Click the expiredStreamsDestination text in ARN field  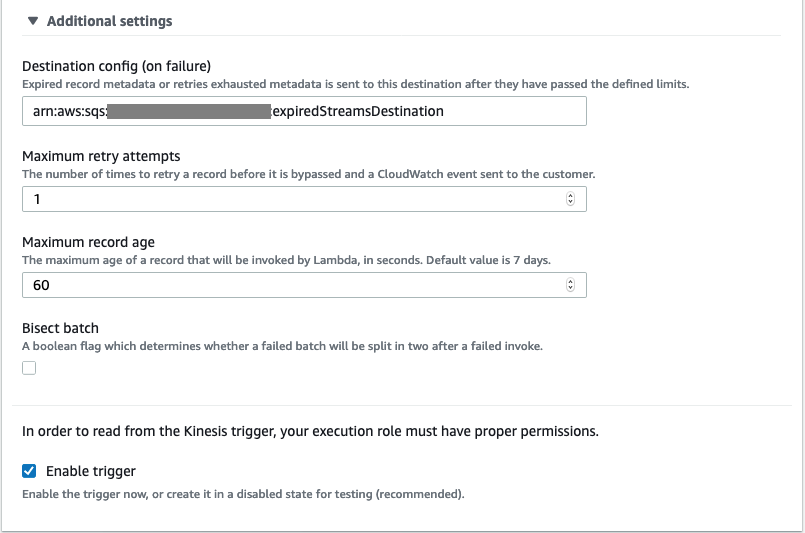pyautogui.click(x=357, y=111)
